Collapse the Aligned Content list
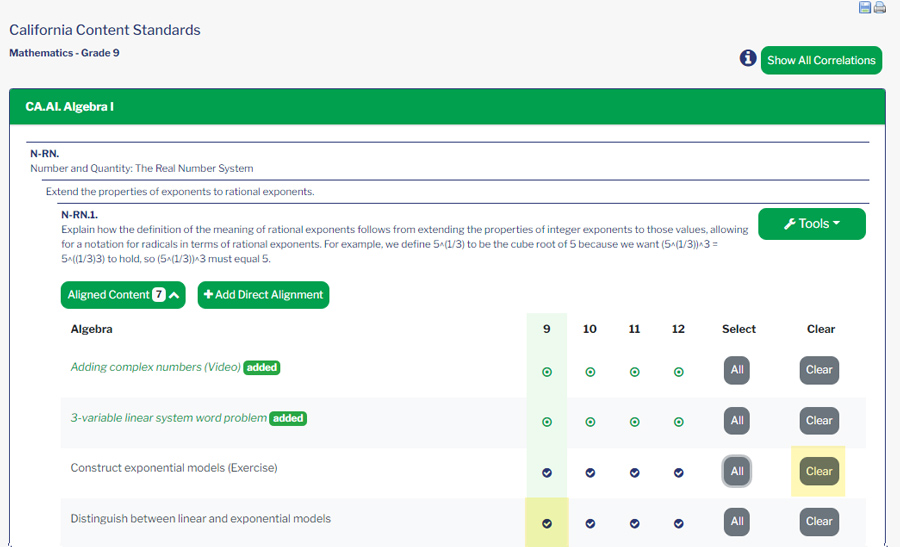 (x=123, y=295)
